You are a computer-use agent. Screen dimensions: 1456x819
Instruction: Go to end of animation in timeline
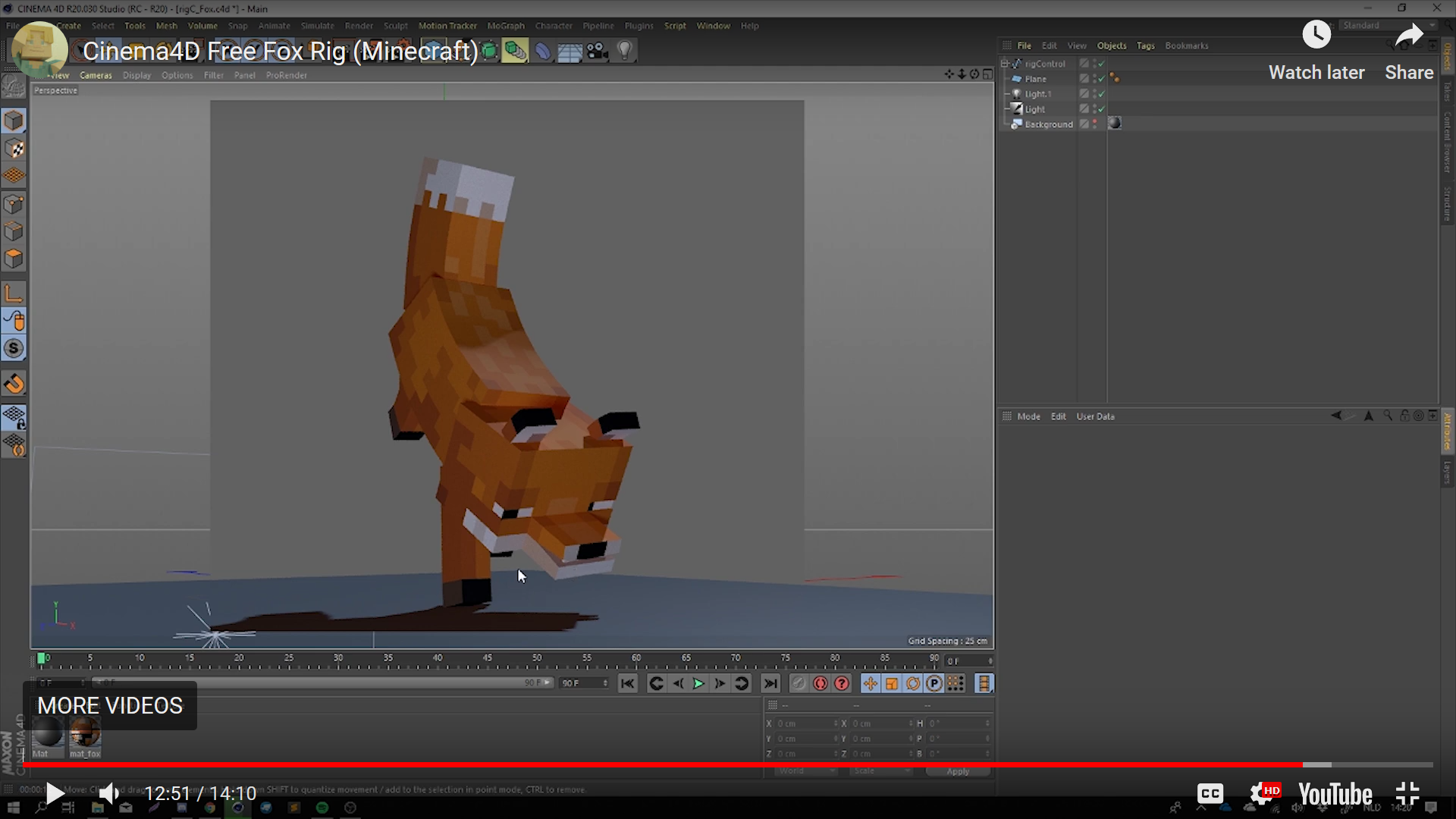click(x=770, y=683)
